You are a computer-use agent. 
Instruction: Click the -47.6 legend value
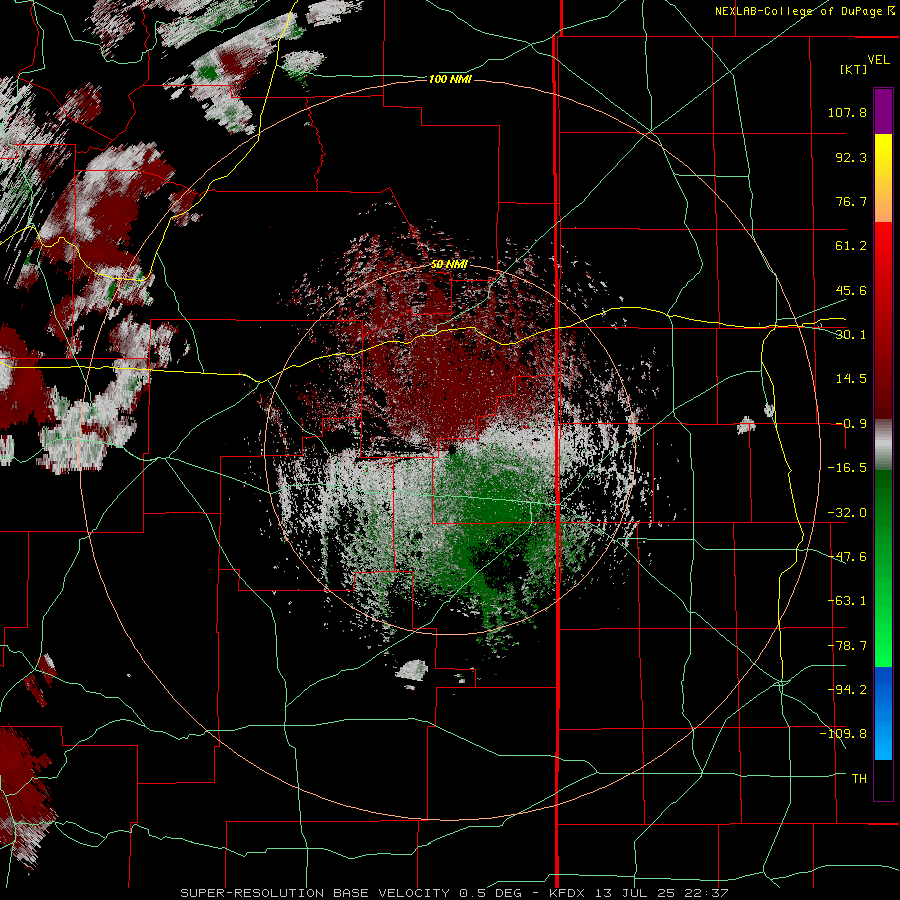click(847, 557)
